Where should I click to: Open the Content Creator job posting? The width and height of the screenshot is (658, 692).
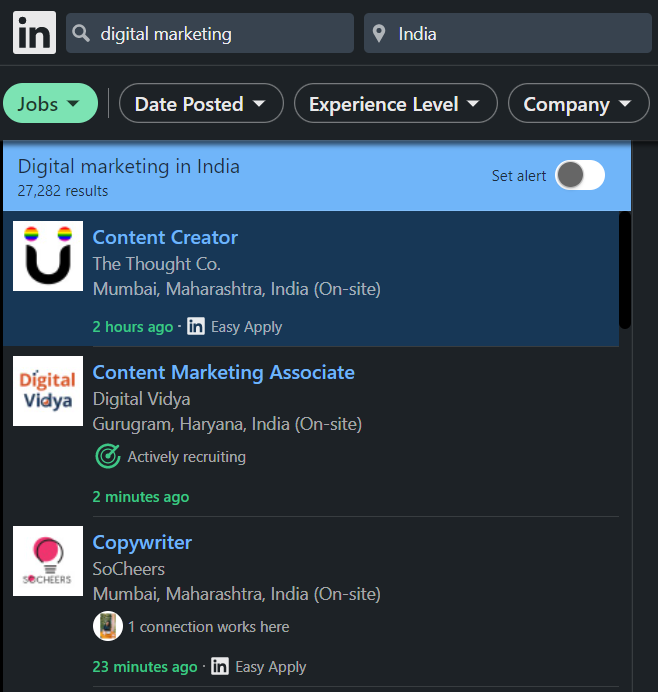(165, 237)
